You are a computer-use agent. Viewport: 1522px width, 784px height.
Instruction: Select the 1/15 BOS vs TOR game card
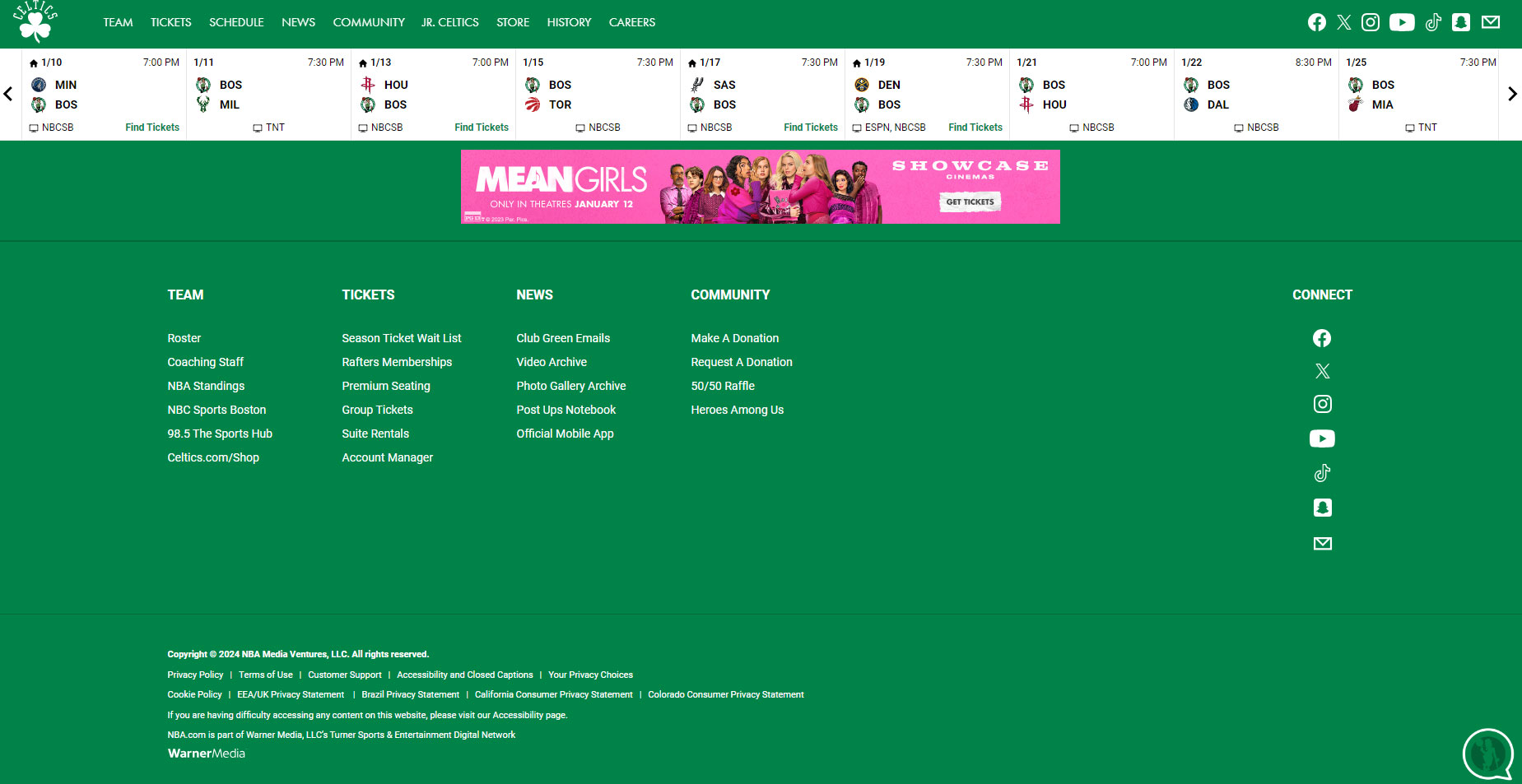[x=598, y=95]
